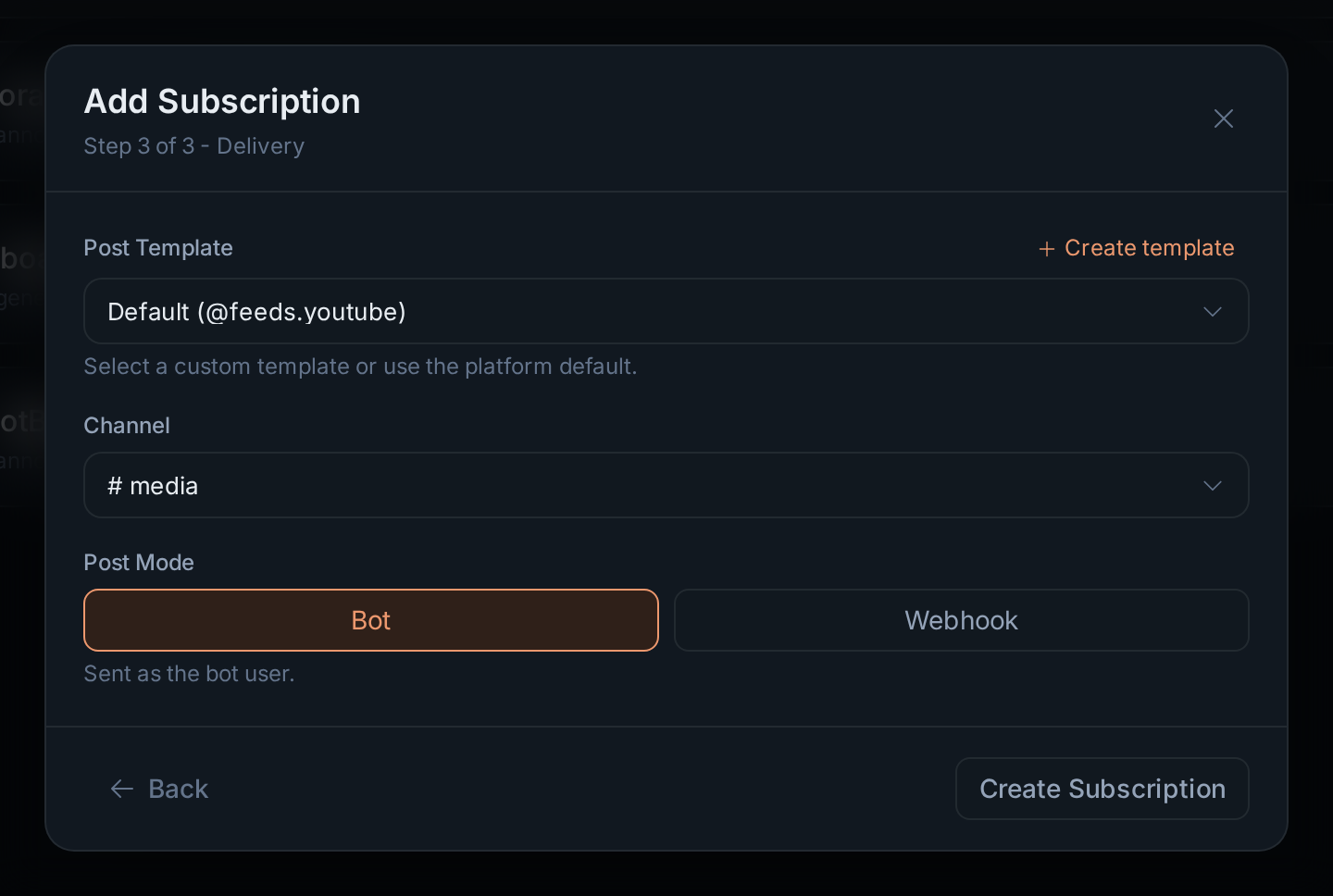Click the Add Subscription dialog title
1333x896 pixels.
[x=222, y=101]
